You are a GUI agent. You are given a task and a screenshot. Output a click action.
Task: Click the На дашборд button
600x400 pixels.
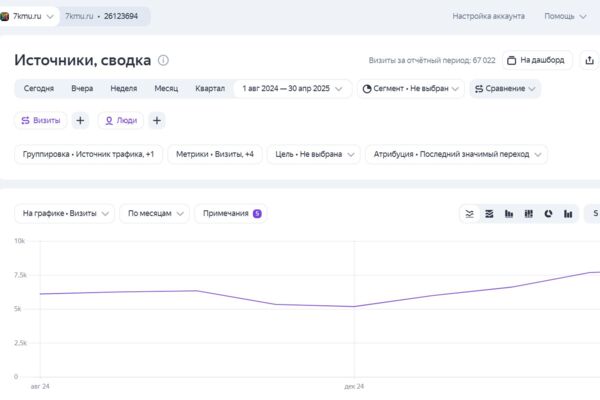[537, 60]
